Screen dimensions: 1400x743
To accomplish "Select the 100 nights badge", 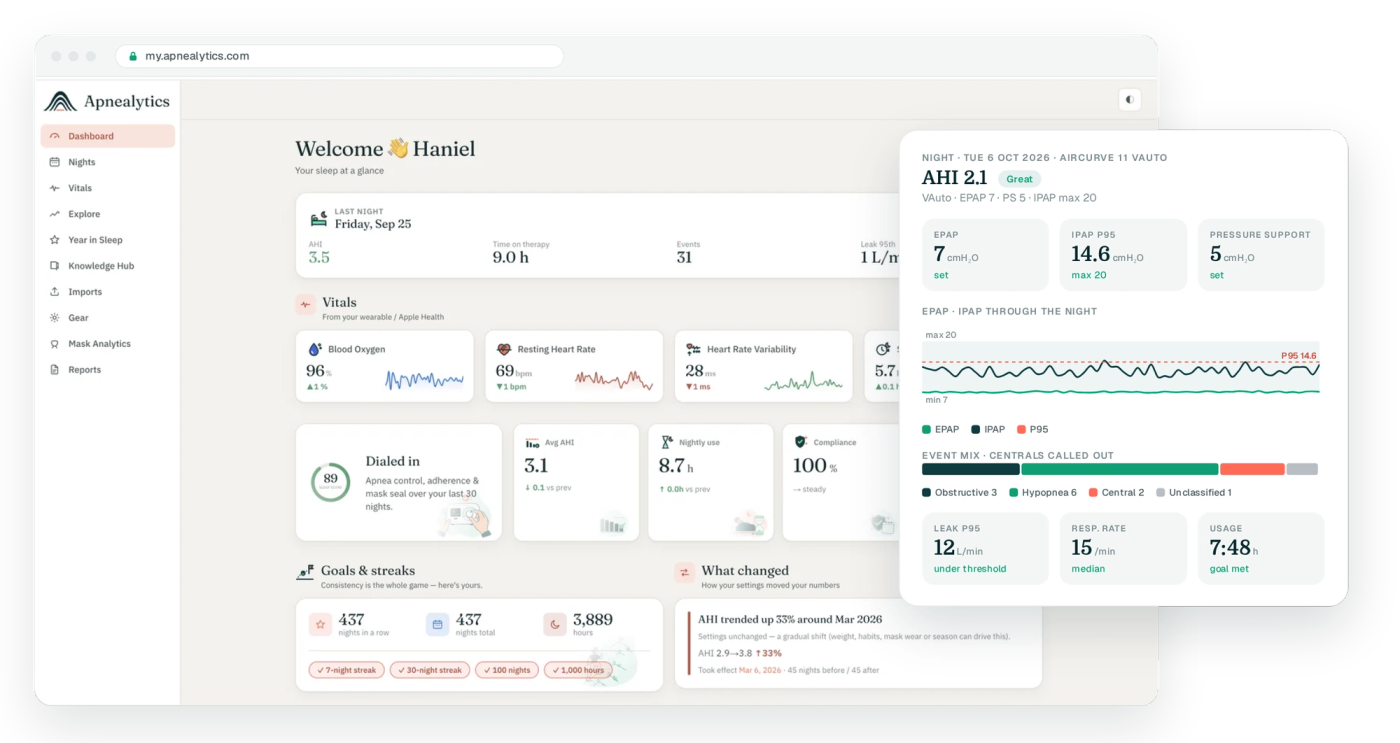I will click(506, 670).
